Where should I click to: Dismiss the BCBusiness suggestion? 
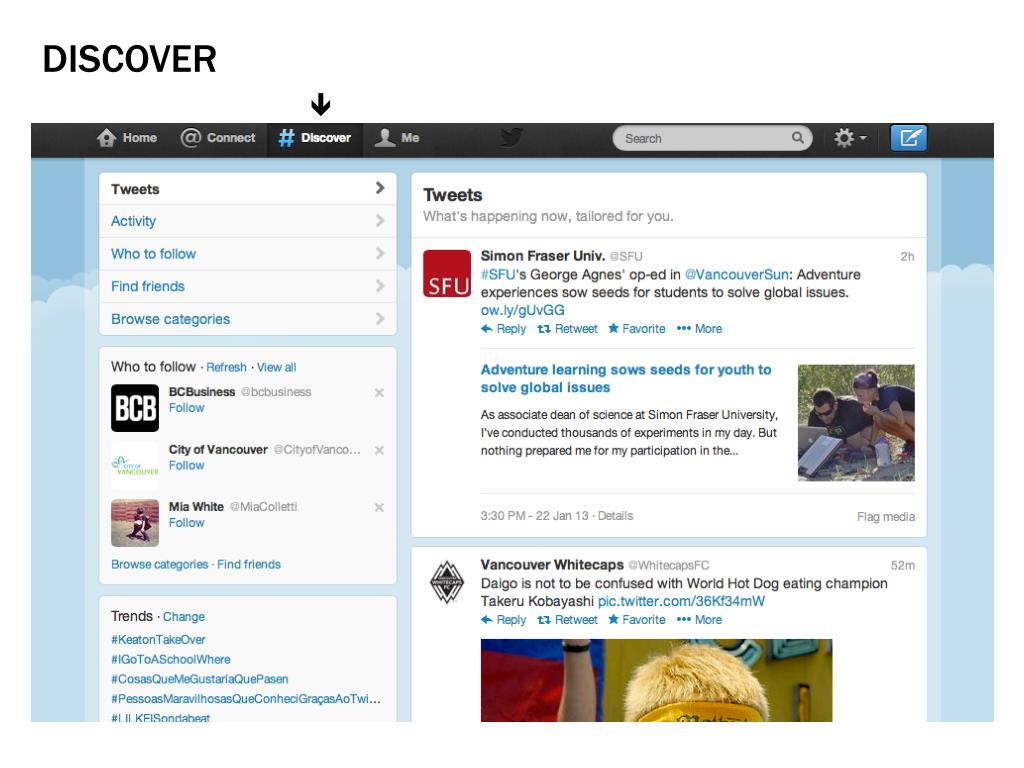click(x=379, y=392)
